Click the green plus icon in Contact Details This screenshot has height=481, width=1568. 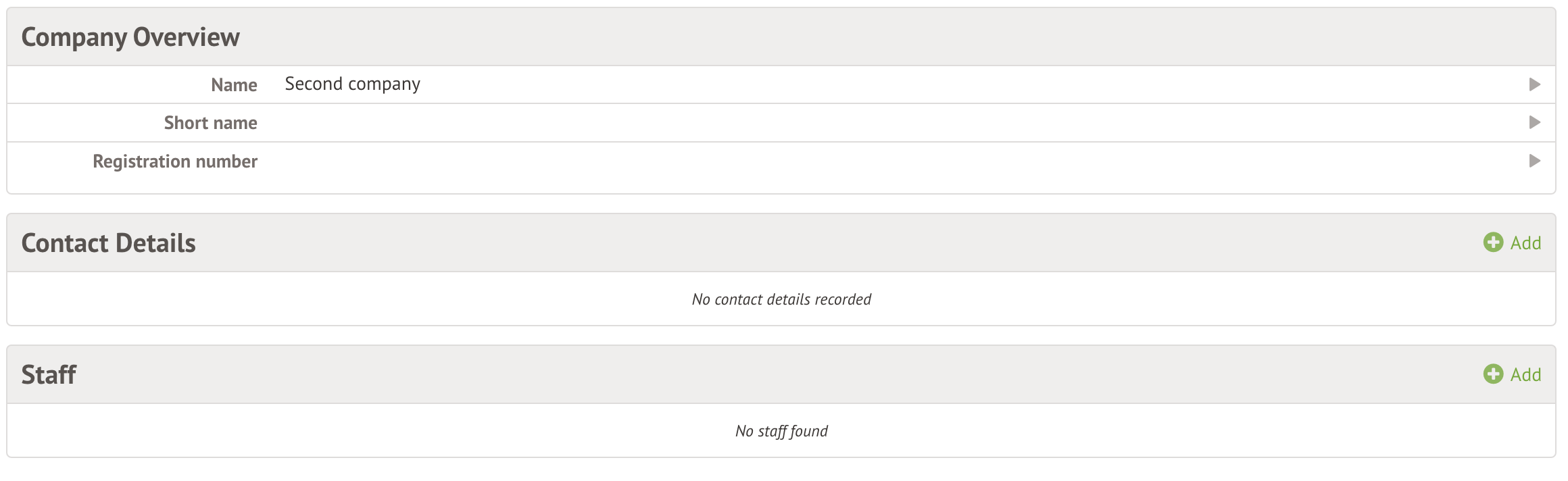click(1493, 243)
